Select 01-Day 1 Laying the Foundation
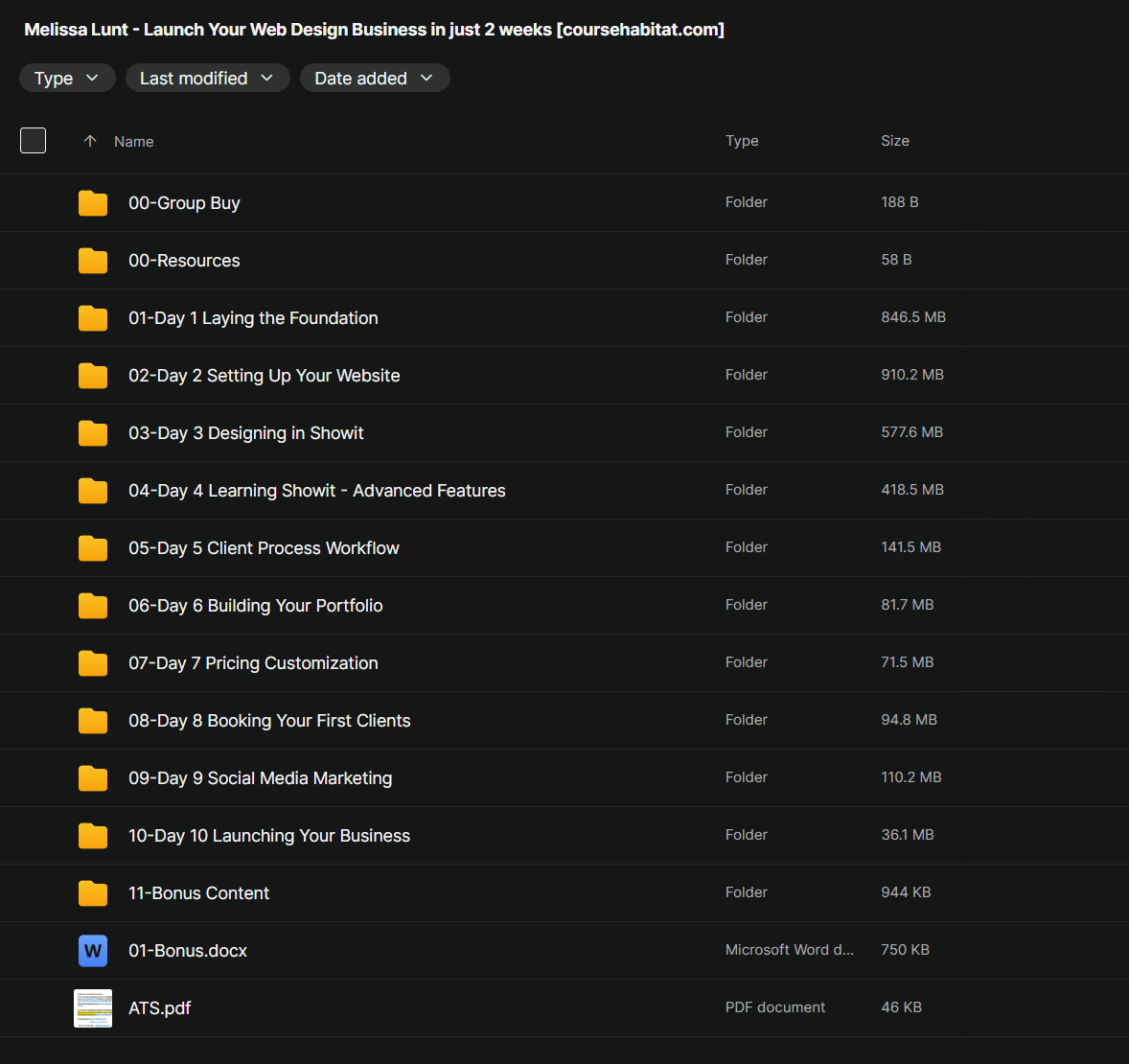Image resolution: width=1129 pixels, height=1064 pixels. (x=253, y=317)
